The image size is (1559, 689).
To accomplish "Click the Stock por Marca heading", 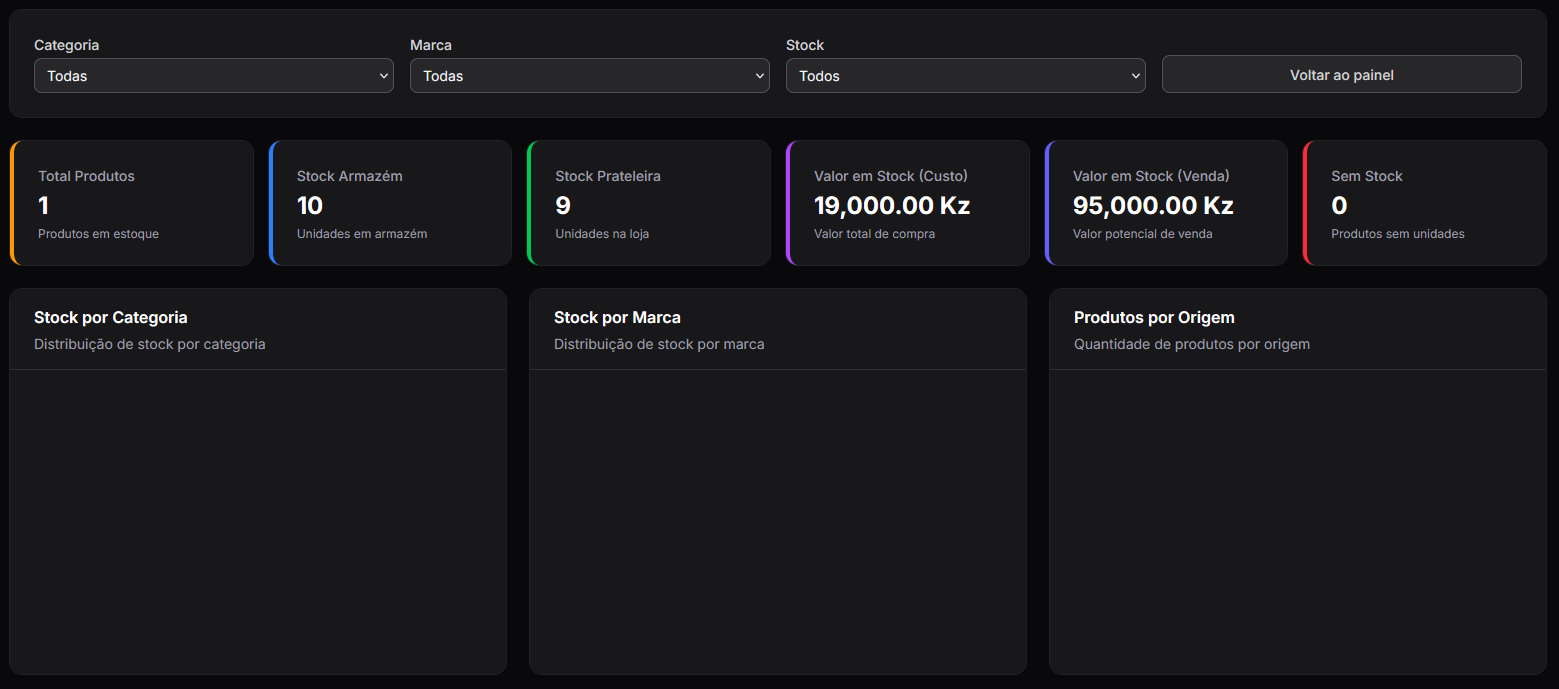I will (x=617, y=318).
